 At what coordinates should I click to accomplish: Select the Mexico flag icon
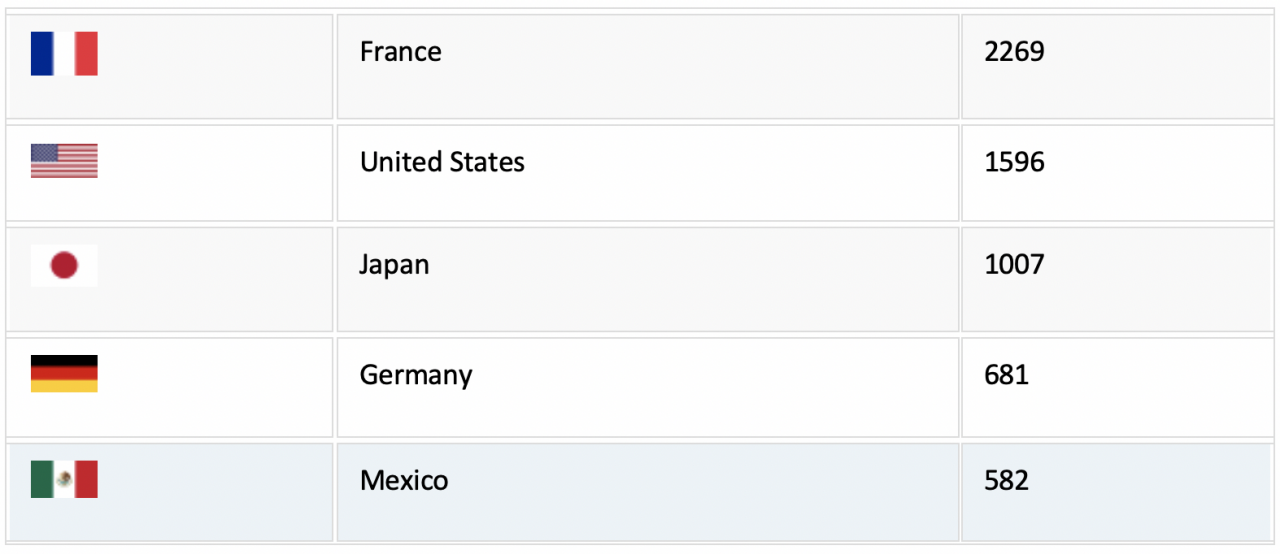(64, 480)
